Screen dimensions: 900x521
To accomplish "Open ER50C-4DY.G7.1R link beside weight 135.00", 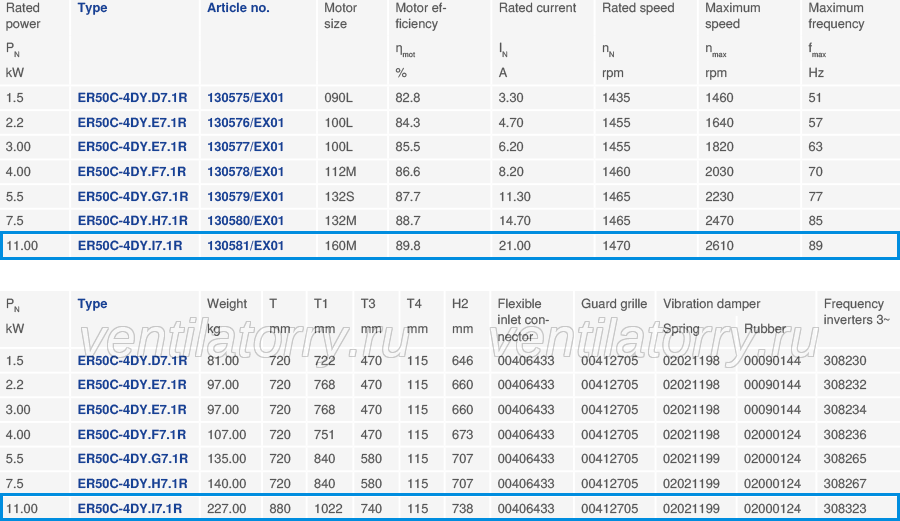I will pos(133,459).
